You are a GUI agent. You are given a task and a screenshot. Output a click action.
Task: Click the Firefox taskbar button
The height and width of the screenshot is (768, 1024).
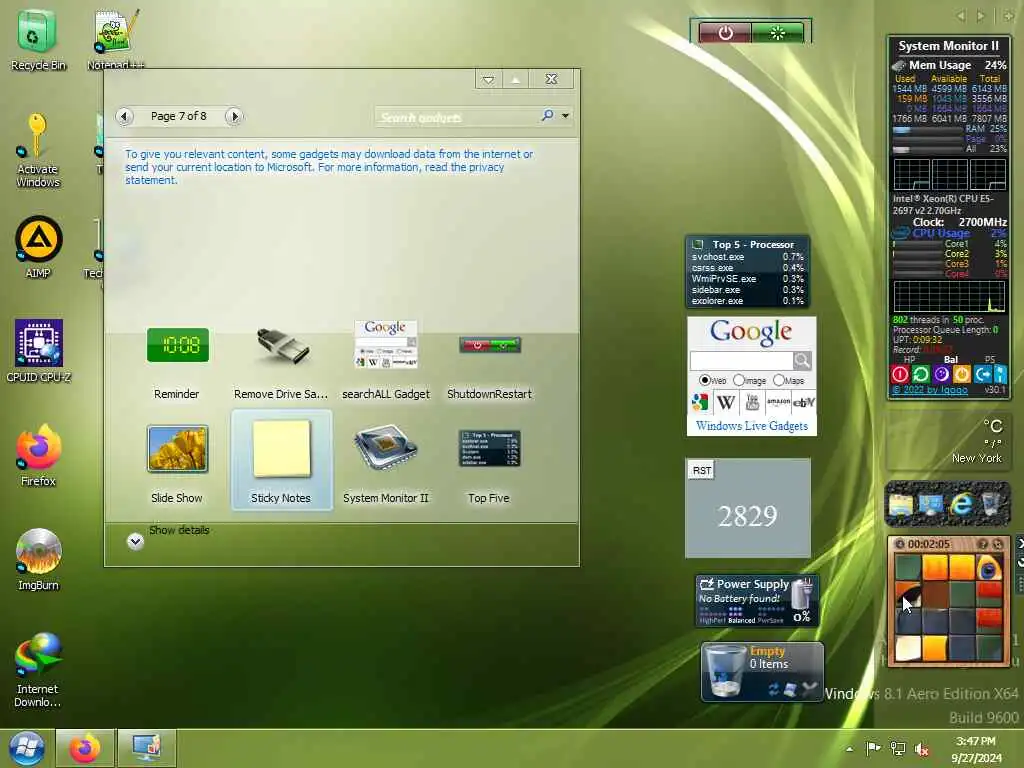point(85,748)
